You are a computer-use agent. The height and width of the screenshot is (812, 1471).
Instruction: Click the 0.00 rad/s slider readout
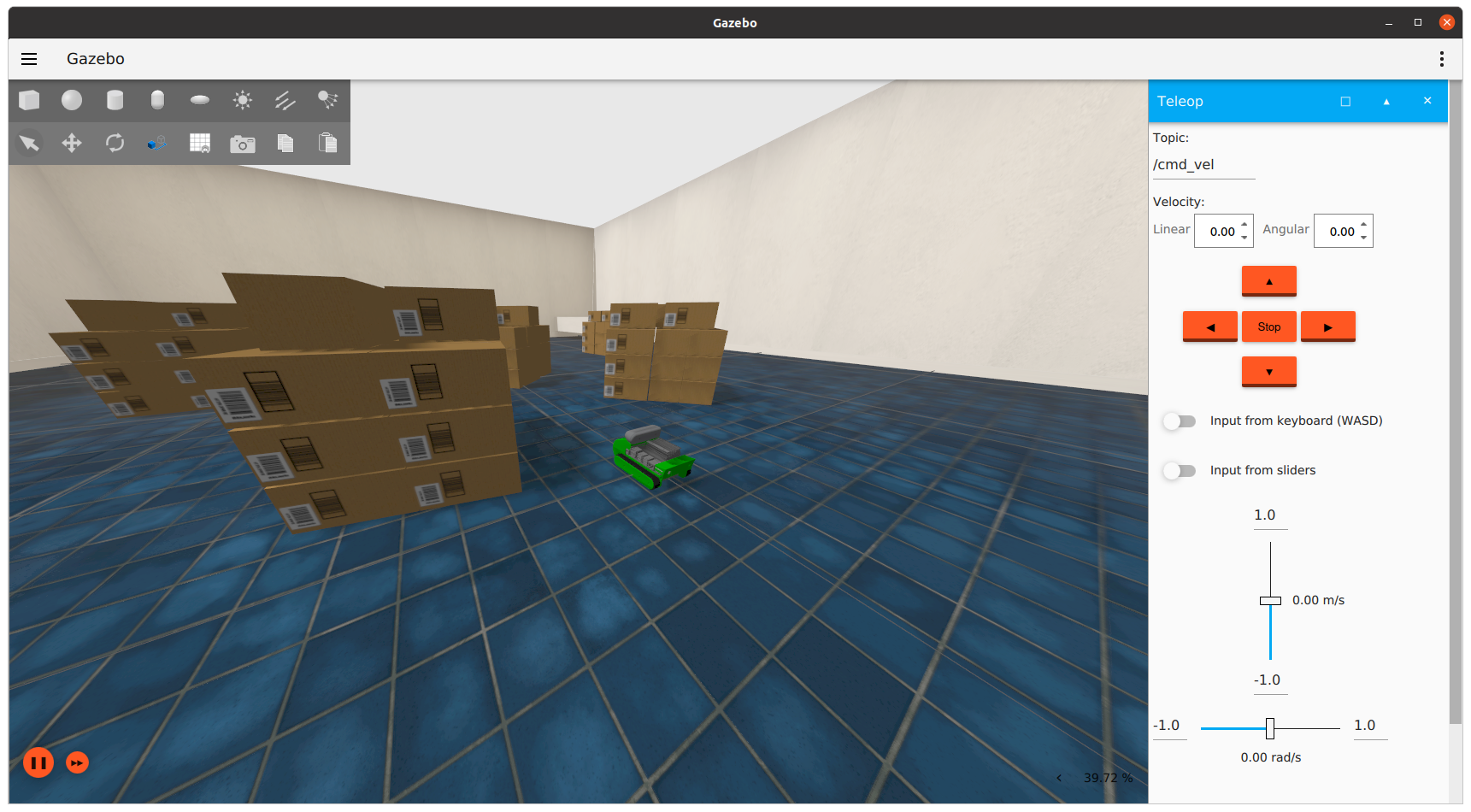pyautogui.click(x=1271, y=758)
